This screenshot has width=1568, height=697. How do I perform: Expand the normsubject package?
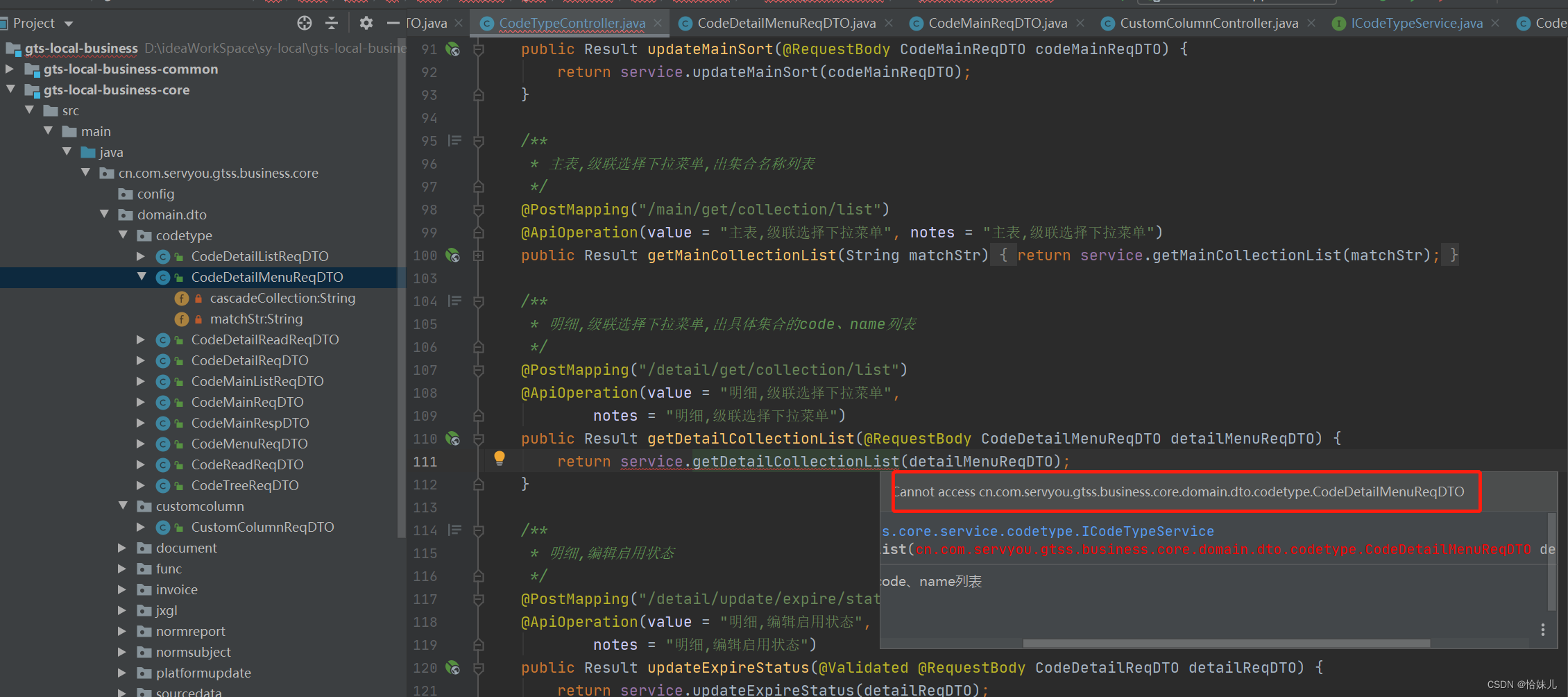pos(122,652)
